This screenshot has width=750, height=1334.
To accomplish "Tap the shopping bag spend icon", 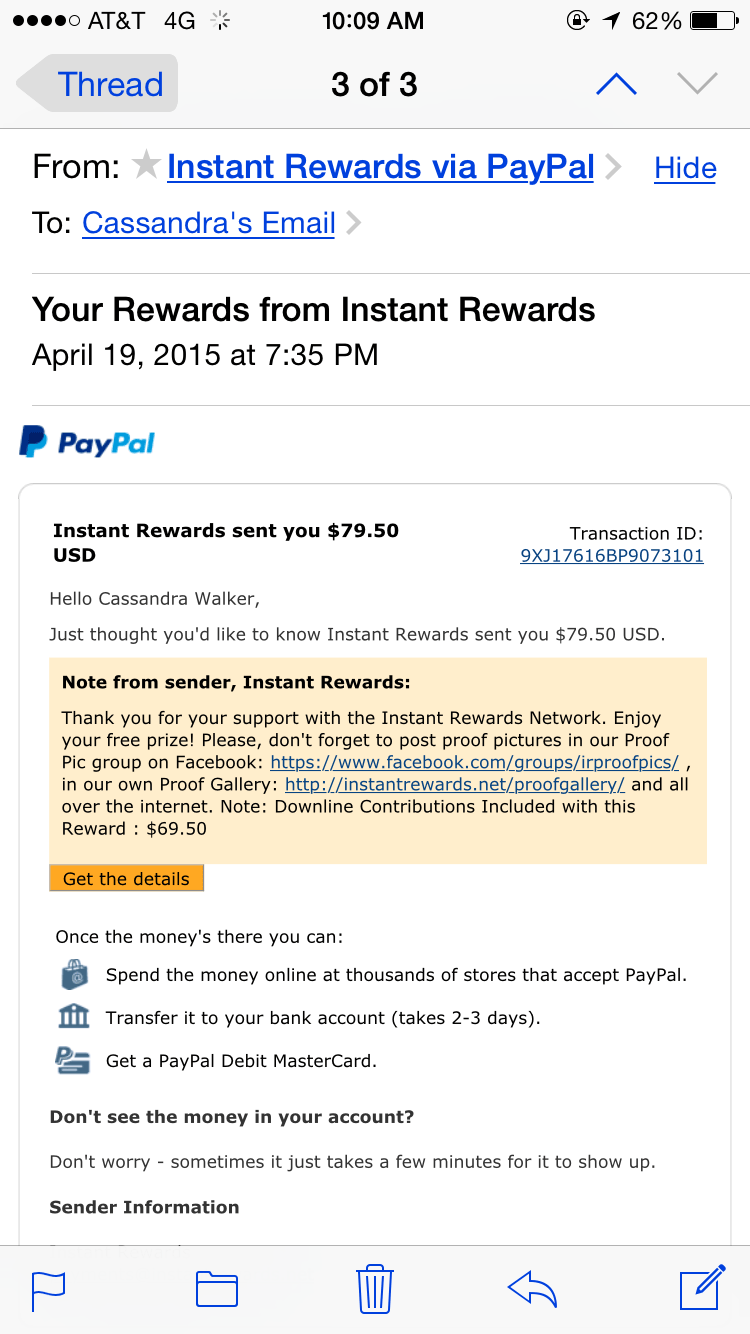I will (x=74, y=974).
